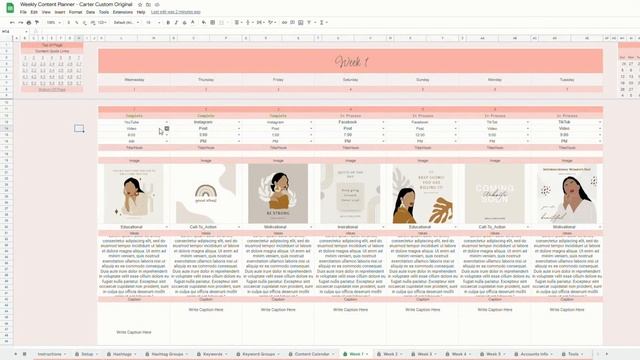Open the All Sheets list icon

[x=24, y=354]
